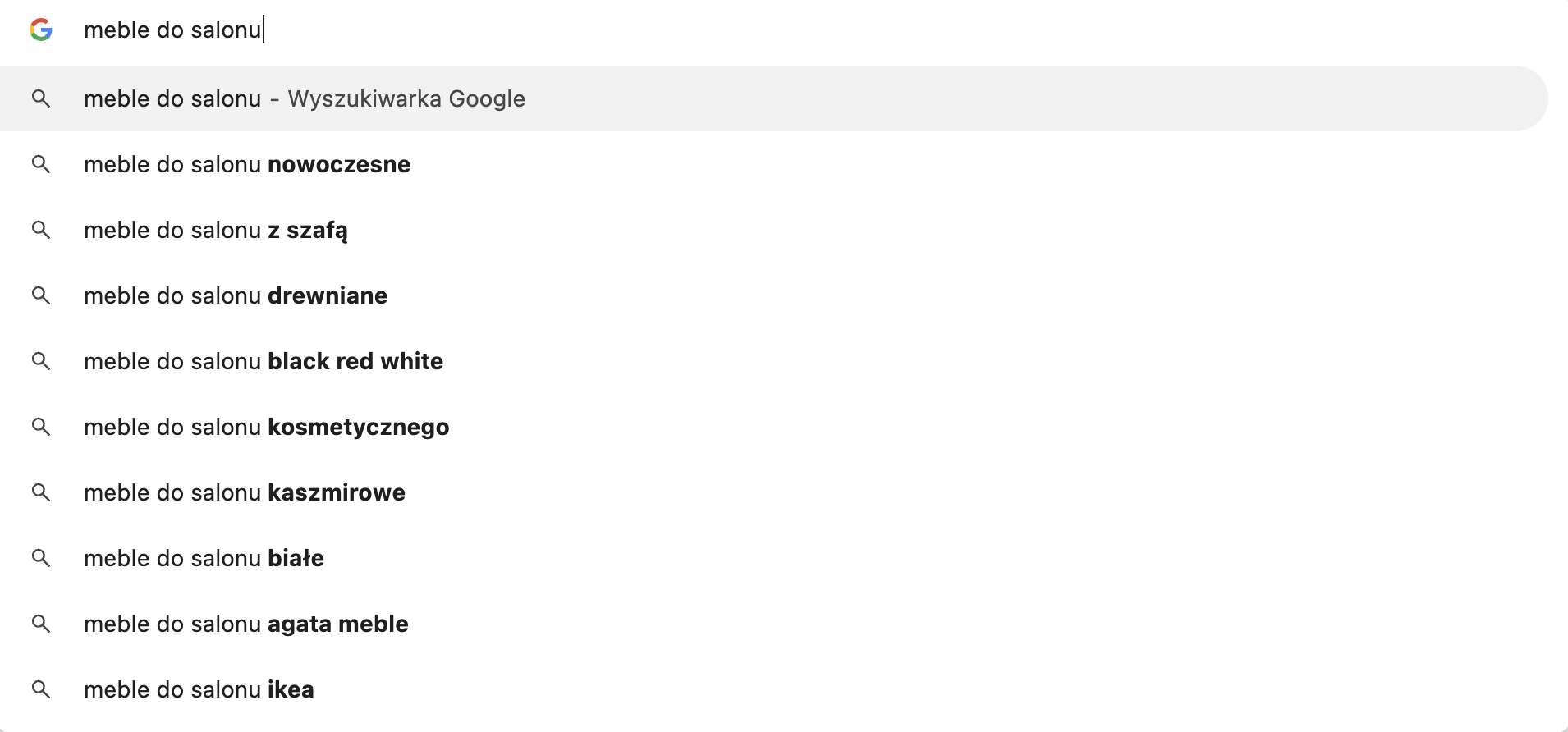This screenshot has height=732, width=1568.
Task: Pick suggestion 'meble do salonu ikea'
Action: pos(774,689)
